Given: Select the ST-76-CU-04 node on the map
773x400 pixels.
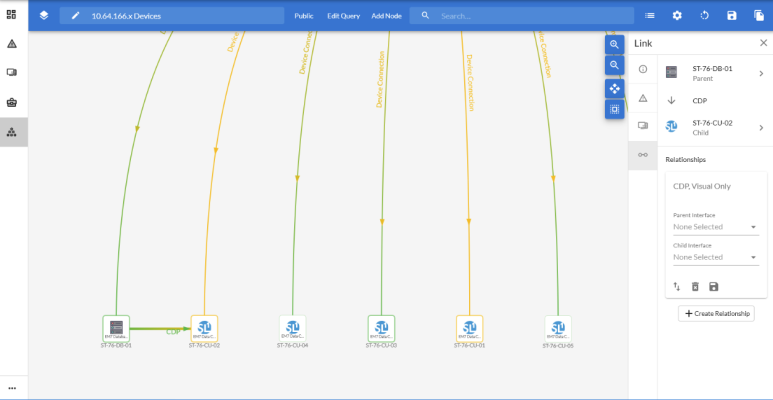Looking at the screenshot, I should 293,328.
